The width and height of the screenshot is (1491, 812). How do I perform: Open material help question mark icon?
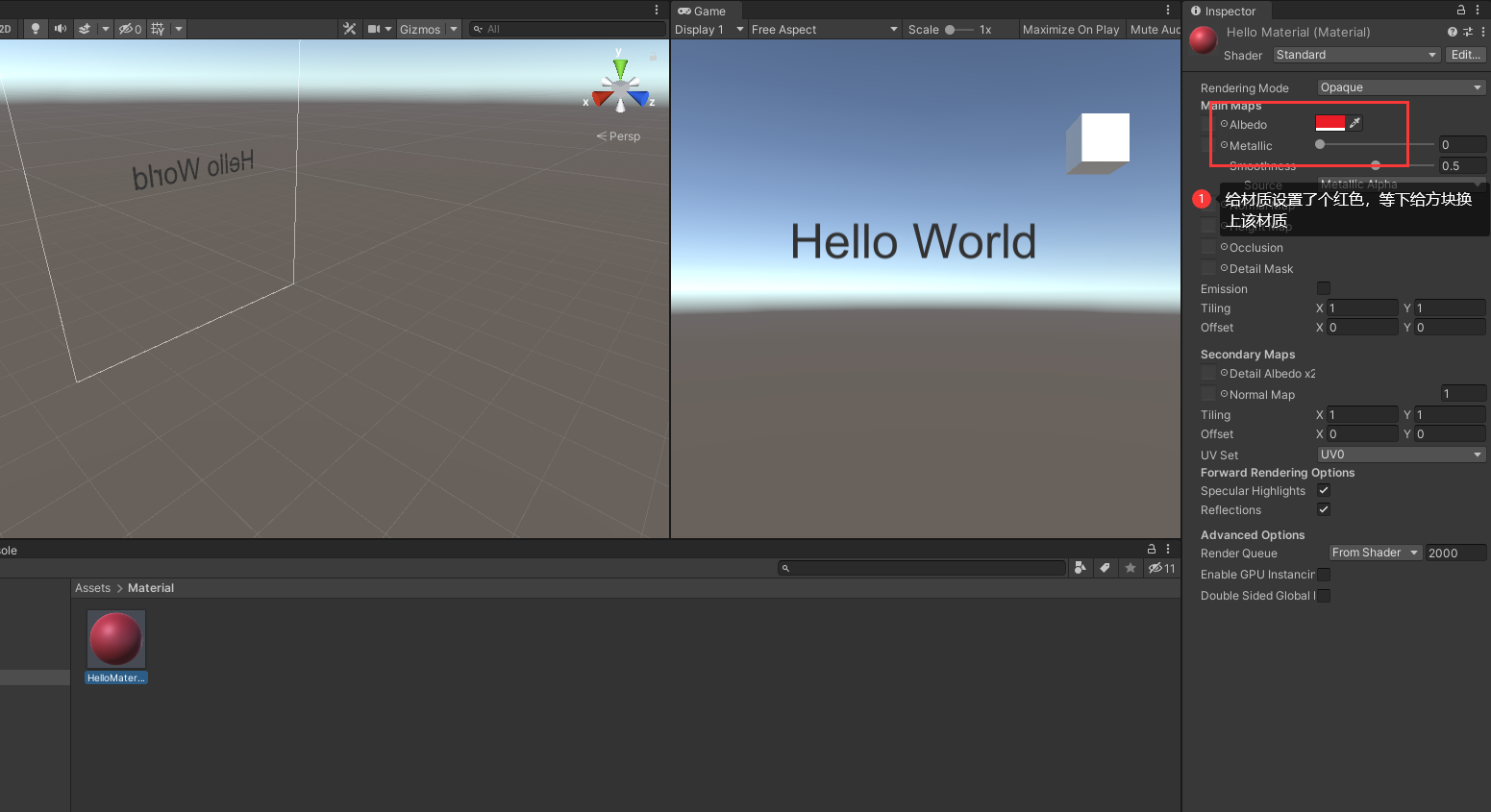tap(1452, 32)
